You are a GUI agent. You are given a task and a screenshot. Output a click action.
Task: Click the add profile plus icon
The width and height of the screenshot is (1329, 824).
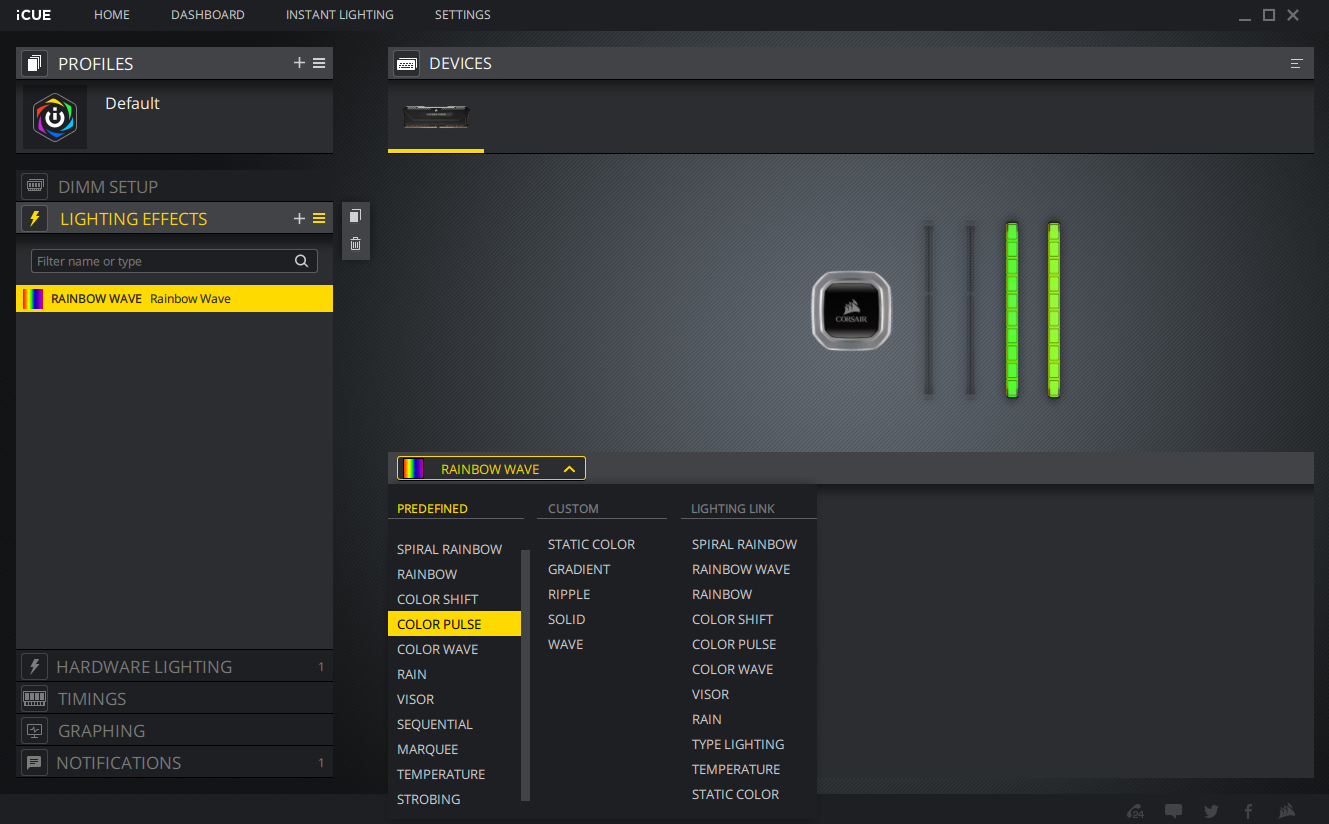point(299,63)
